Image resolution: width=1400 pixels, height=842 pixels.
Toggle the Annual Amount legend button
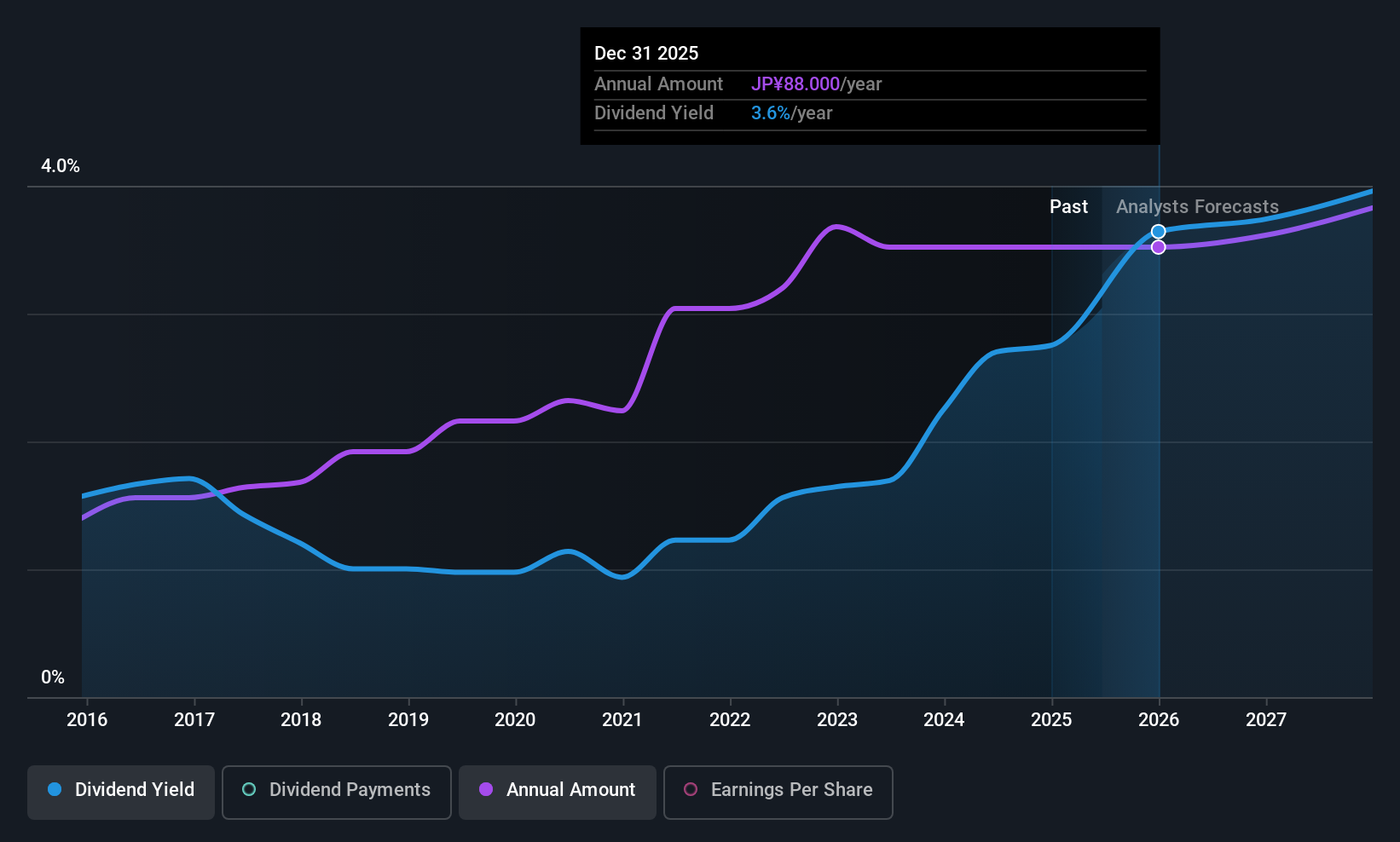558,792
